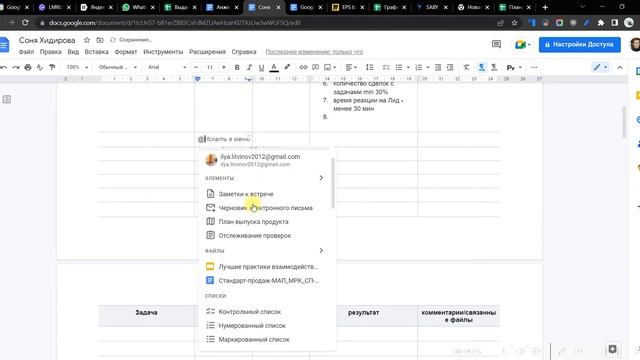Open the toolbar overflow three dots
Image resolution: width=640 pixels, height=360 pixels.
(534, 67)
